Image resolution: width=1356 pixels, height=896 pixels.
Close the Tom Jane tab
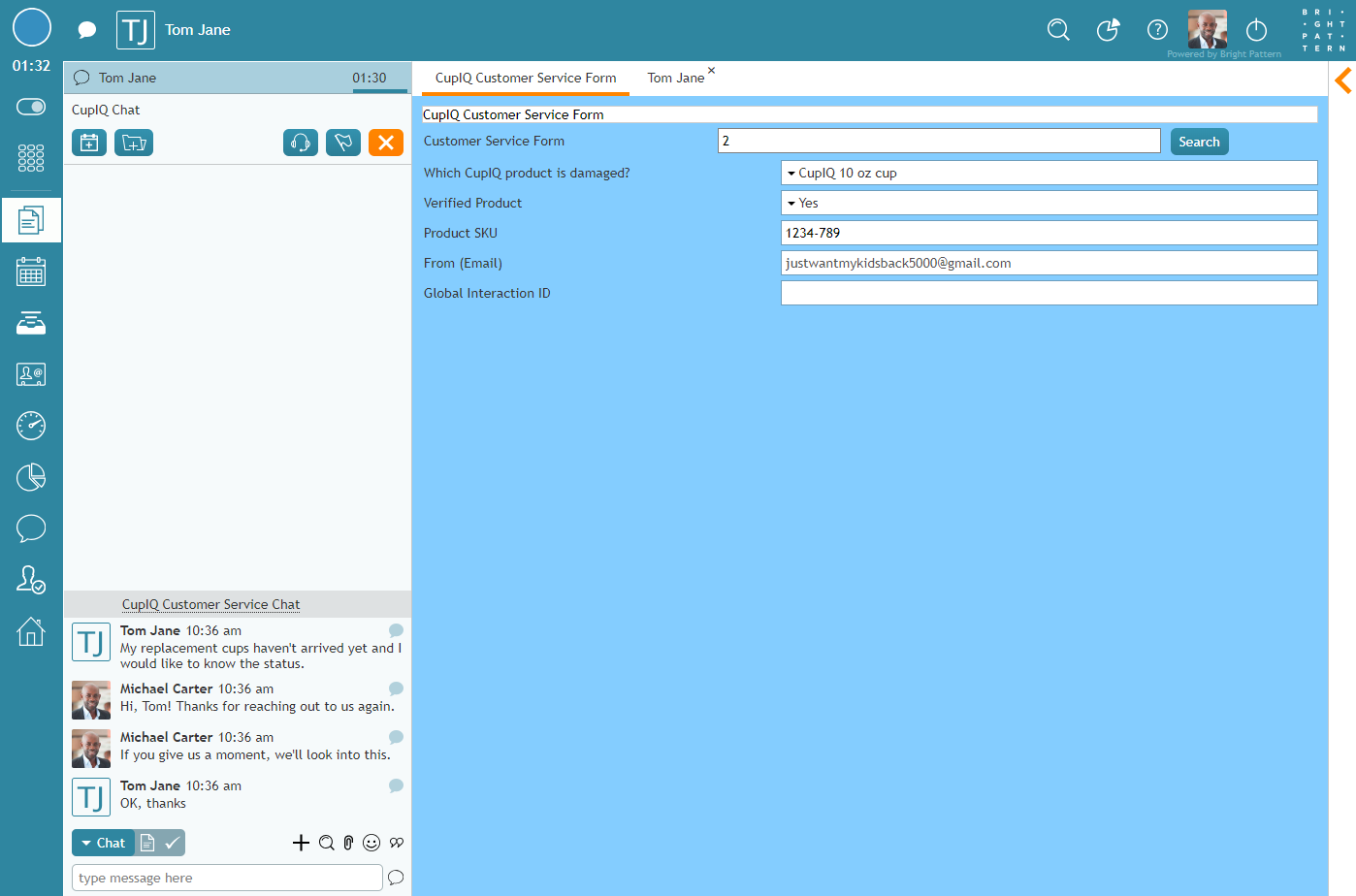coord(711,70)
